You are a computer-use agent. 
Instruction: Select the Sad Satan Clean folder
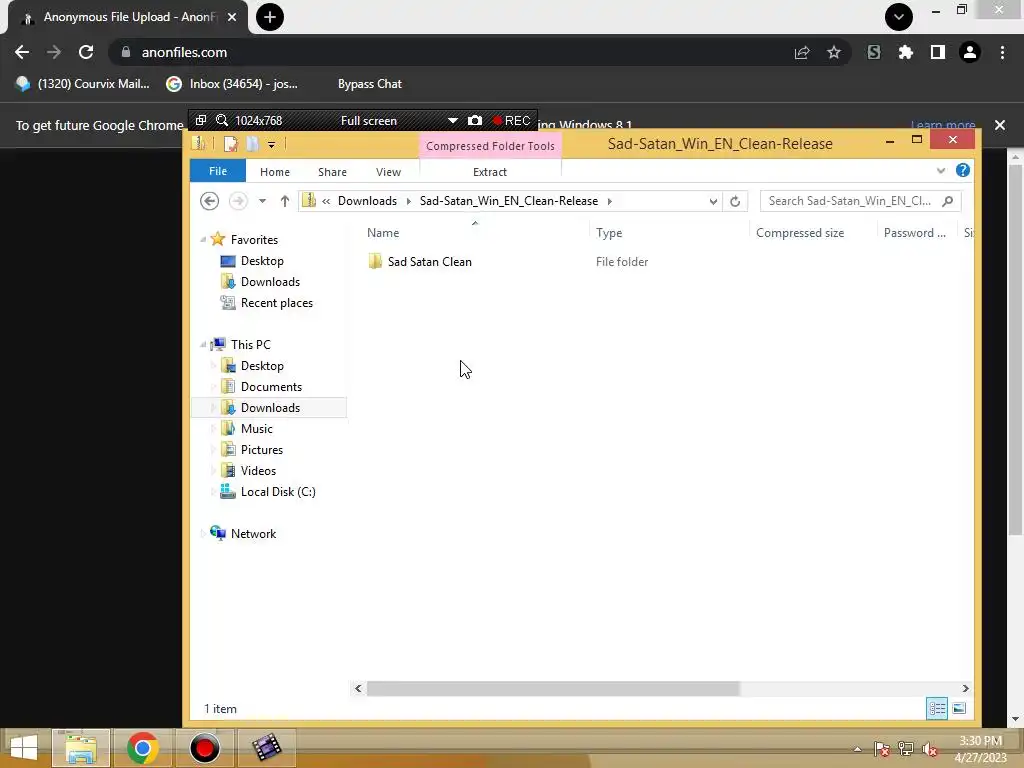pos(429,262)
